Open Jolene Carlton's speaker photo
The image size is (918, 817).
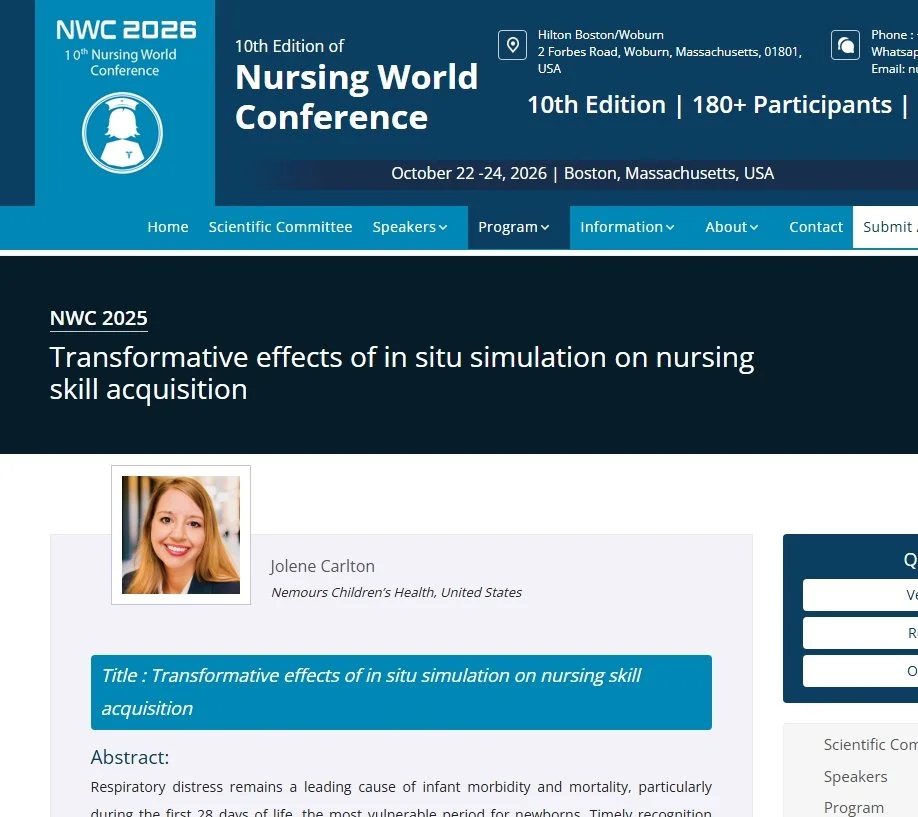pyautogui.click(x=180, y=533)
